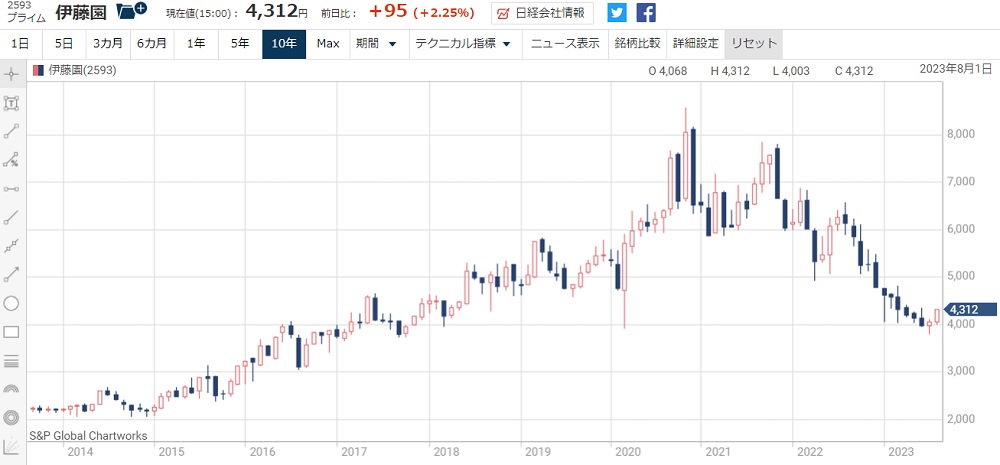Select the rectangle drawing tool
The height and width of the screenshot is (465, 1000).
[11, 332]
